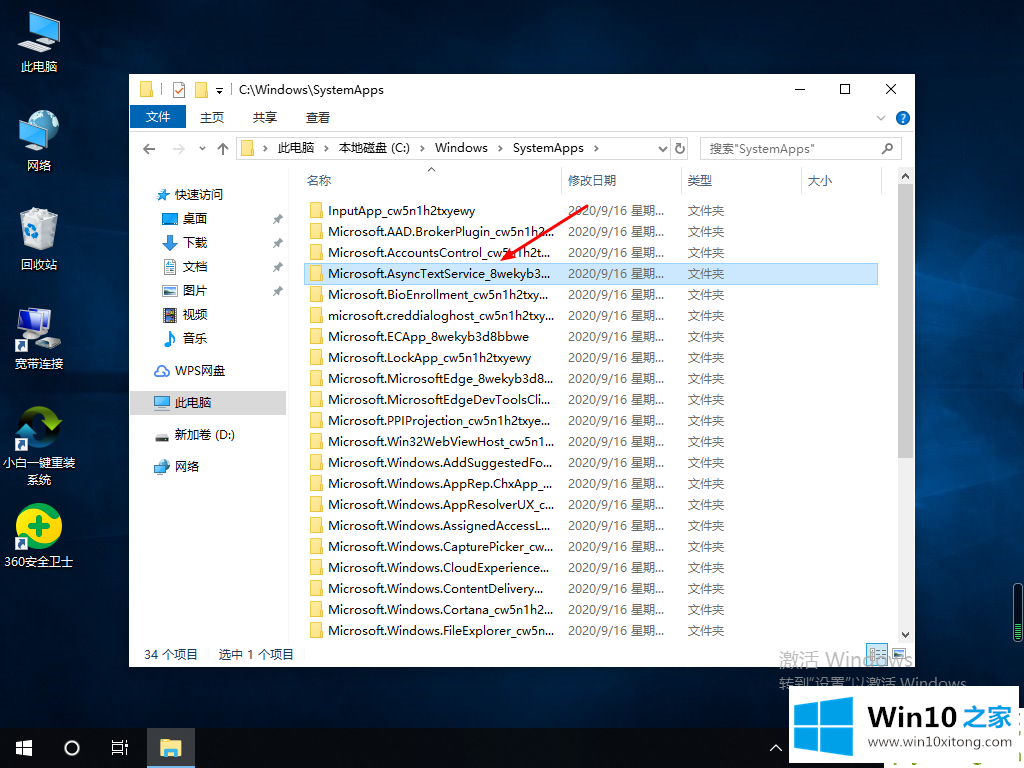This screenshot has height=768, width=1024.
Task: Open the 回收站 recycle bin icon
Action: point(39,239)
